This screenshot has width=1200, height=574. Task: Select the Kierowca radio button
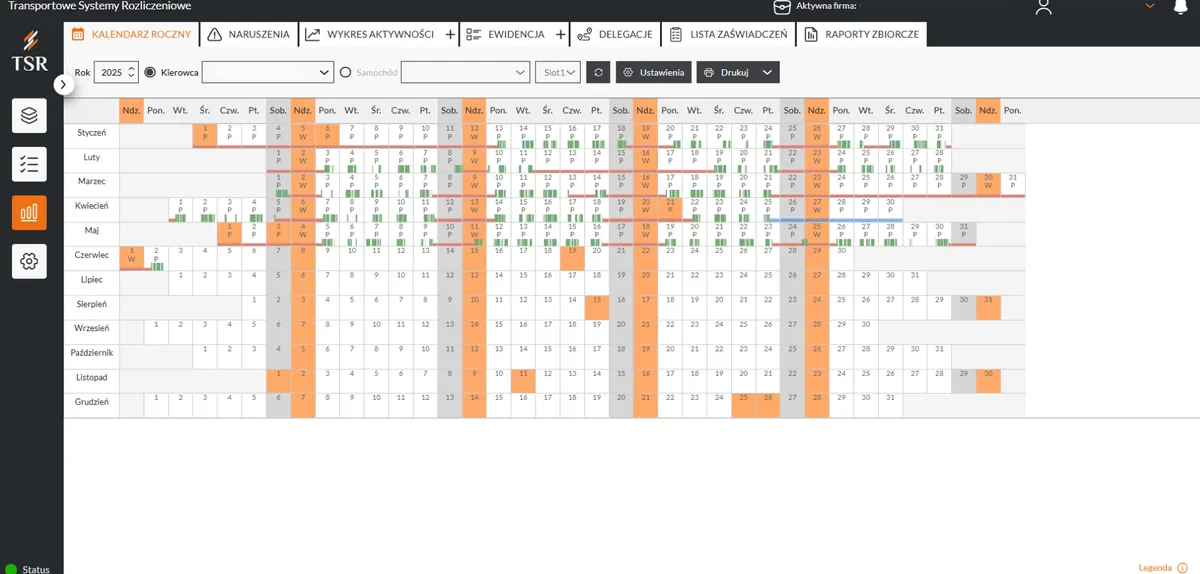151,72
